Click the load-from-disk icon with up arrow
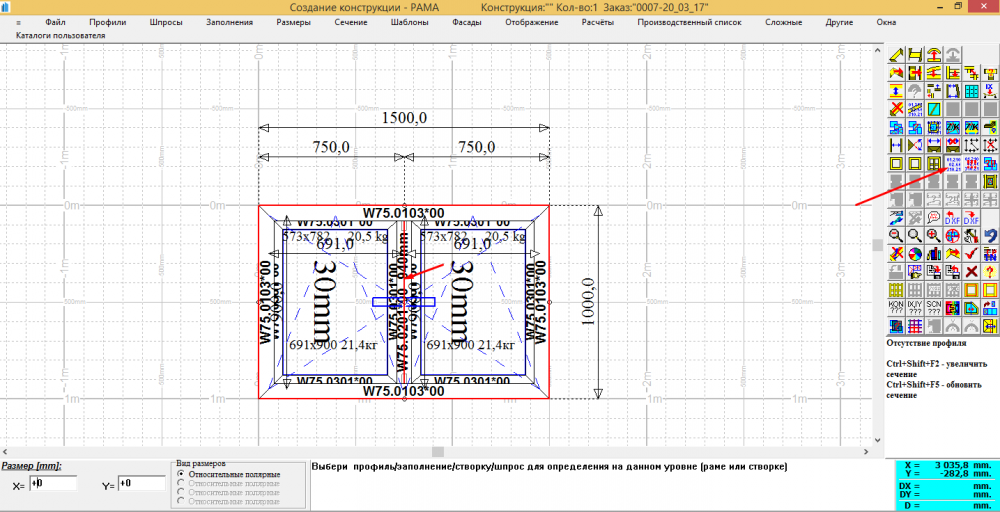This screenshot has width=1000, height=512. [x=953, y=272]
